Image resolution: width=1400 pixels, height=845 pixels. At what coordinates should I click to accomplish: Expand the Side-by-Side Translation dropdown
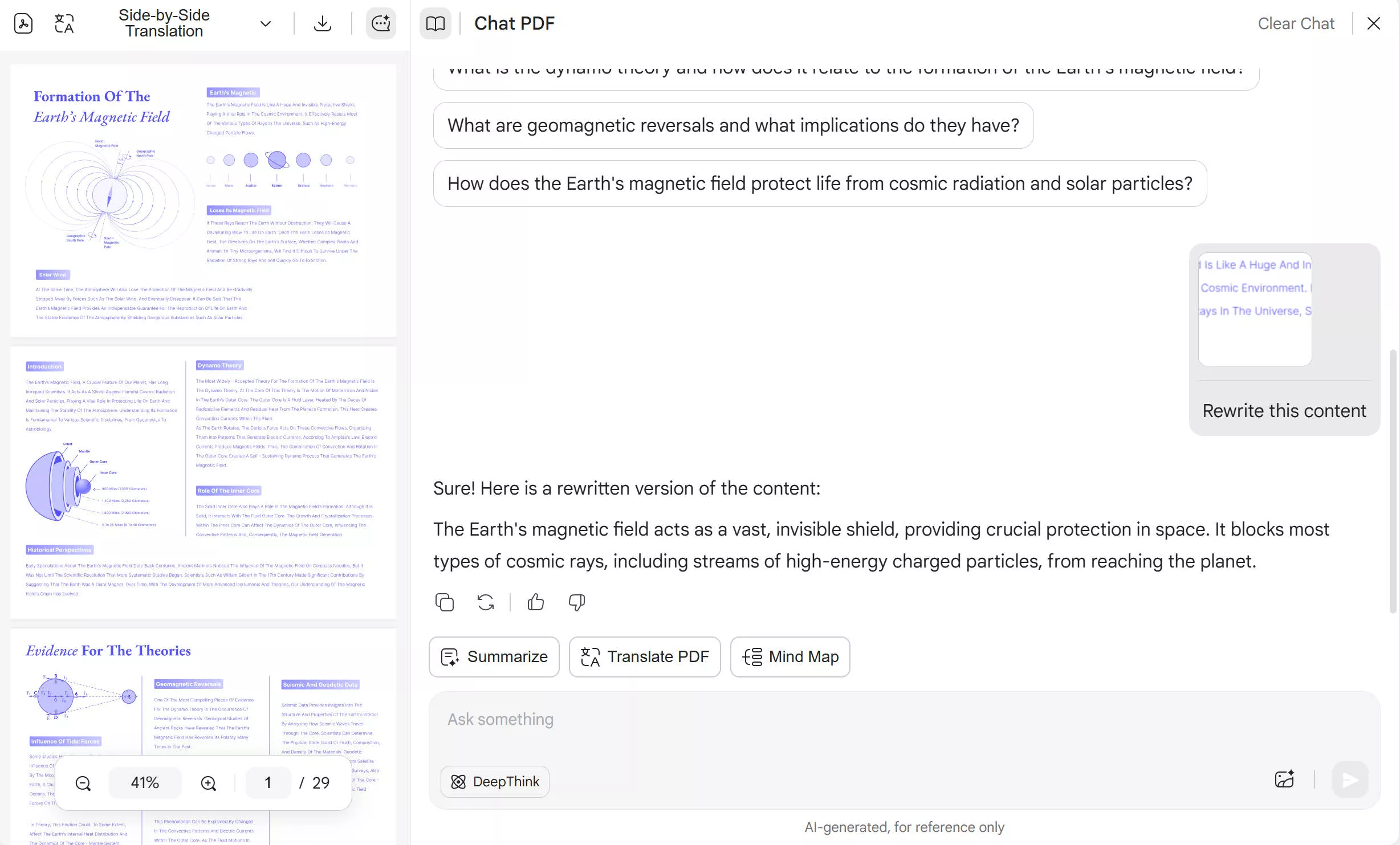click(x=265, y=23)
